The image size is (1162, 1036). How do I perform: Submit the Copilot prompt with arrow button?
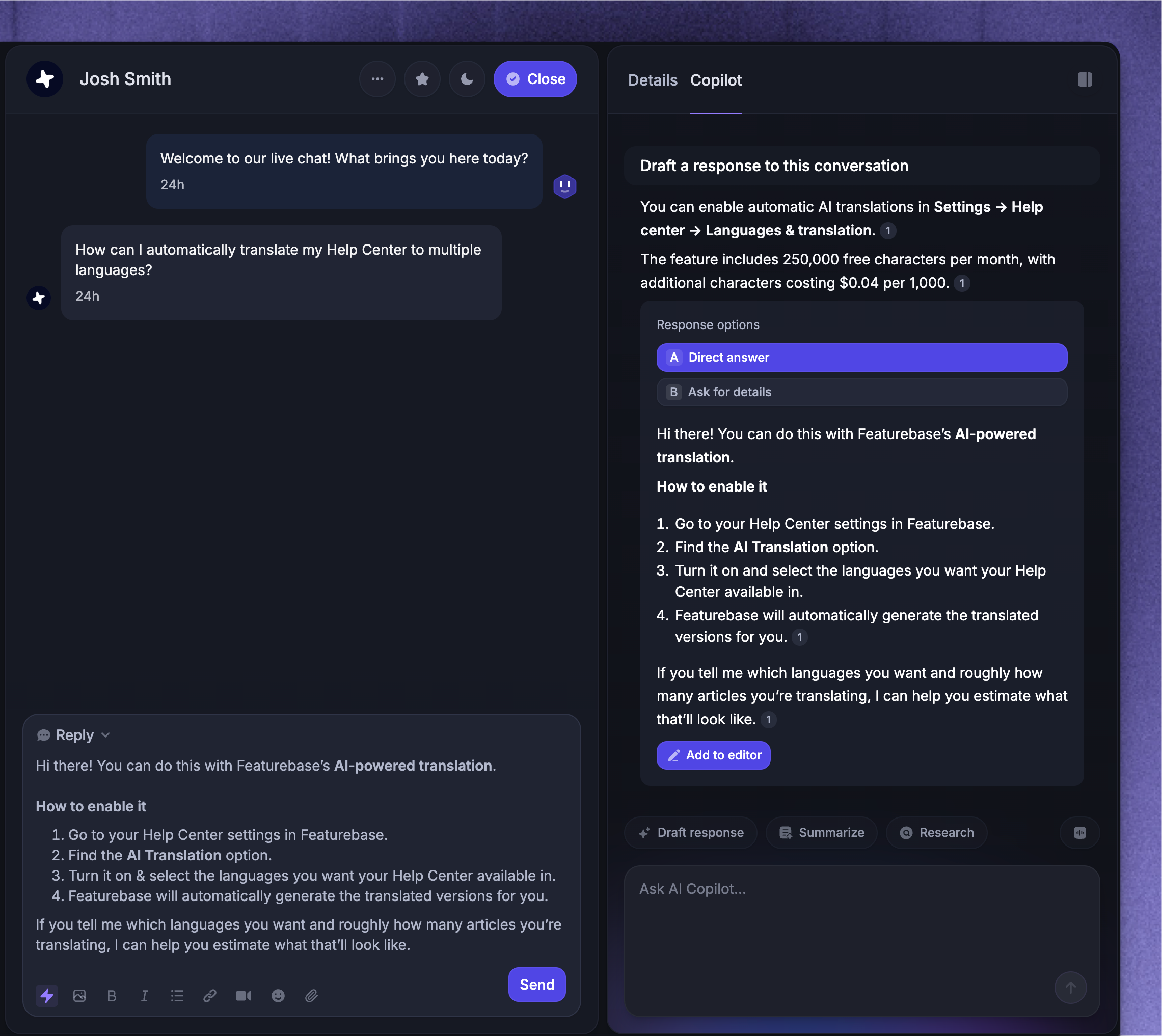coord(1070,988)
